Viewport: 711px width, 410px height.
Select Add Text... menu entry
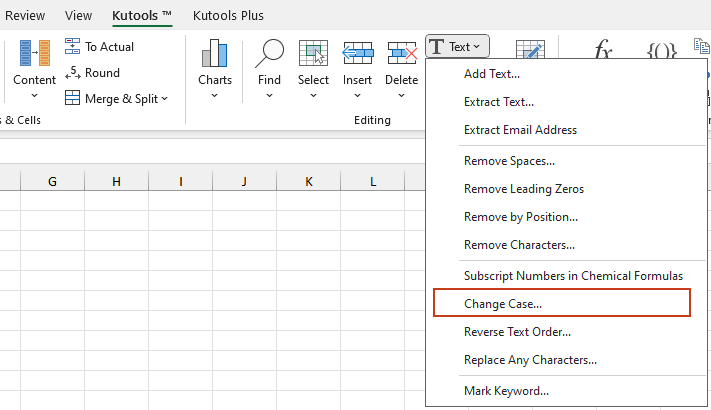[x=492, y=73]
